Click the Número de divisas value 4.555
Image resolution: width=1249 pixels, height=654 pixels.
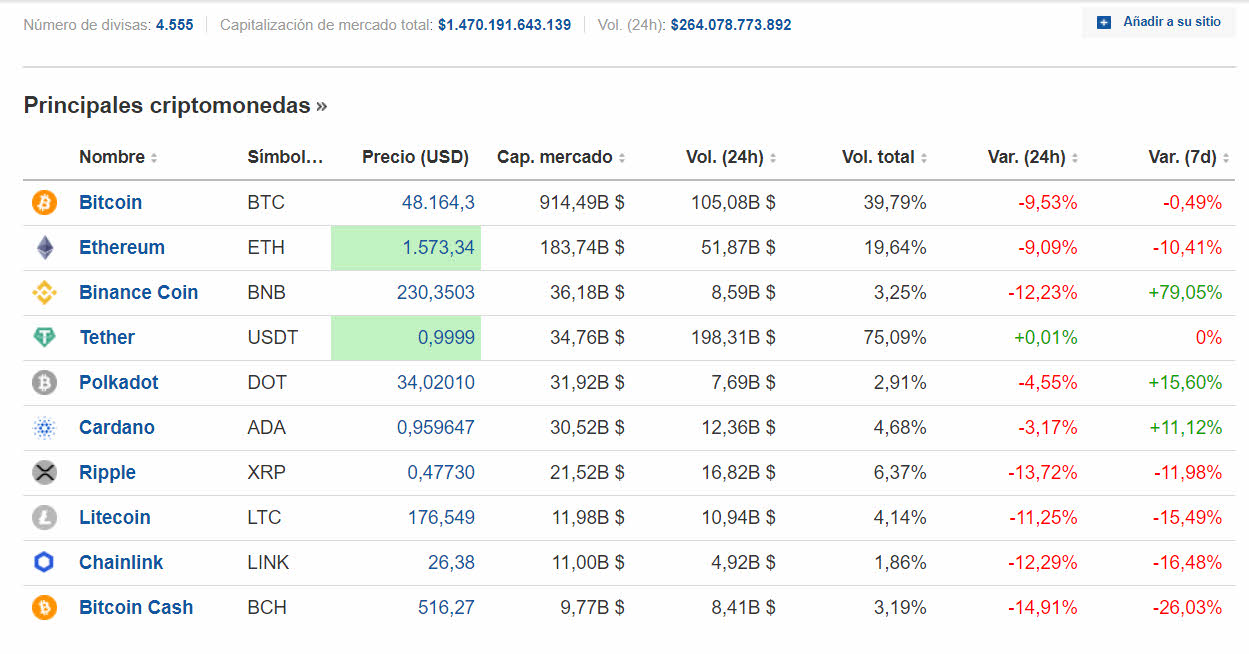pyautogui.click(x=174, y=24)
